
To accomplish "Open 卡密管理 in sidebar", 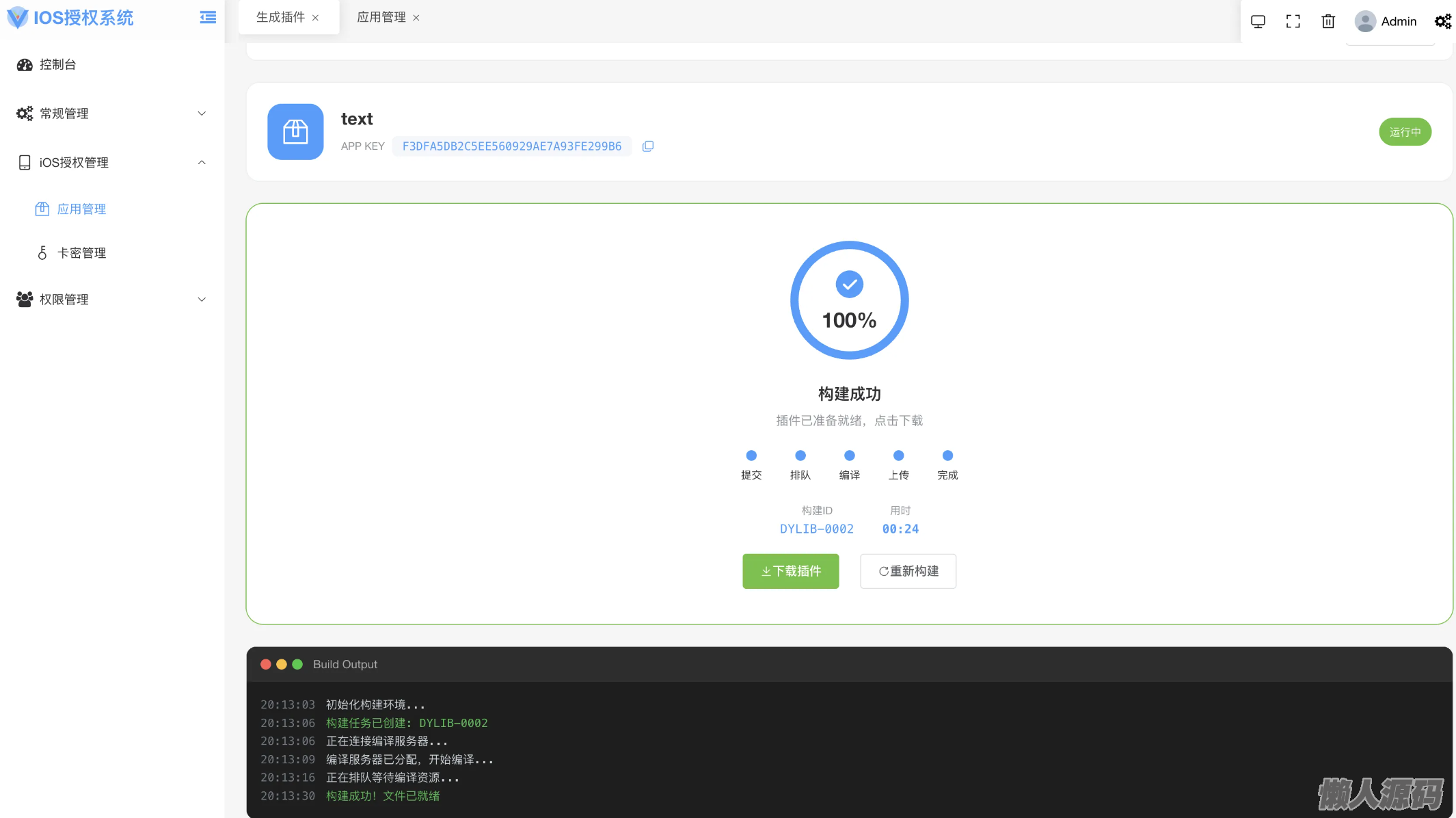I will [81, 253].
